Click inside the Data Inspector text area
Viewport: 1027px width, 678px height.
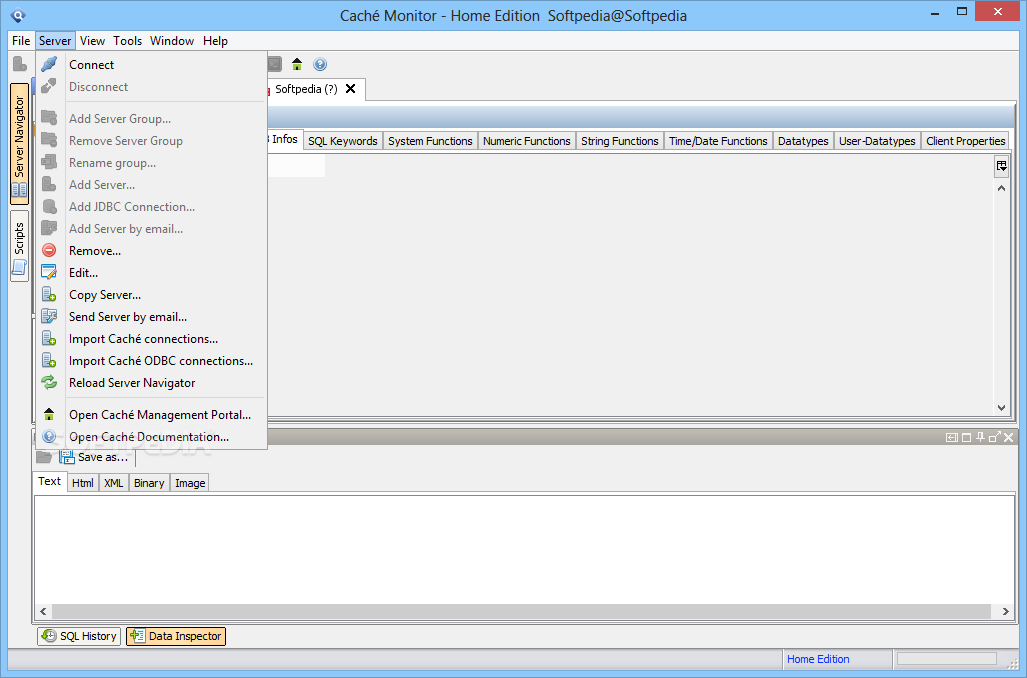[524, 549]
